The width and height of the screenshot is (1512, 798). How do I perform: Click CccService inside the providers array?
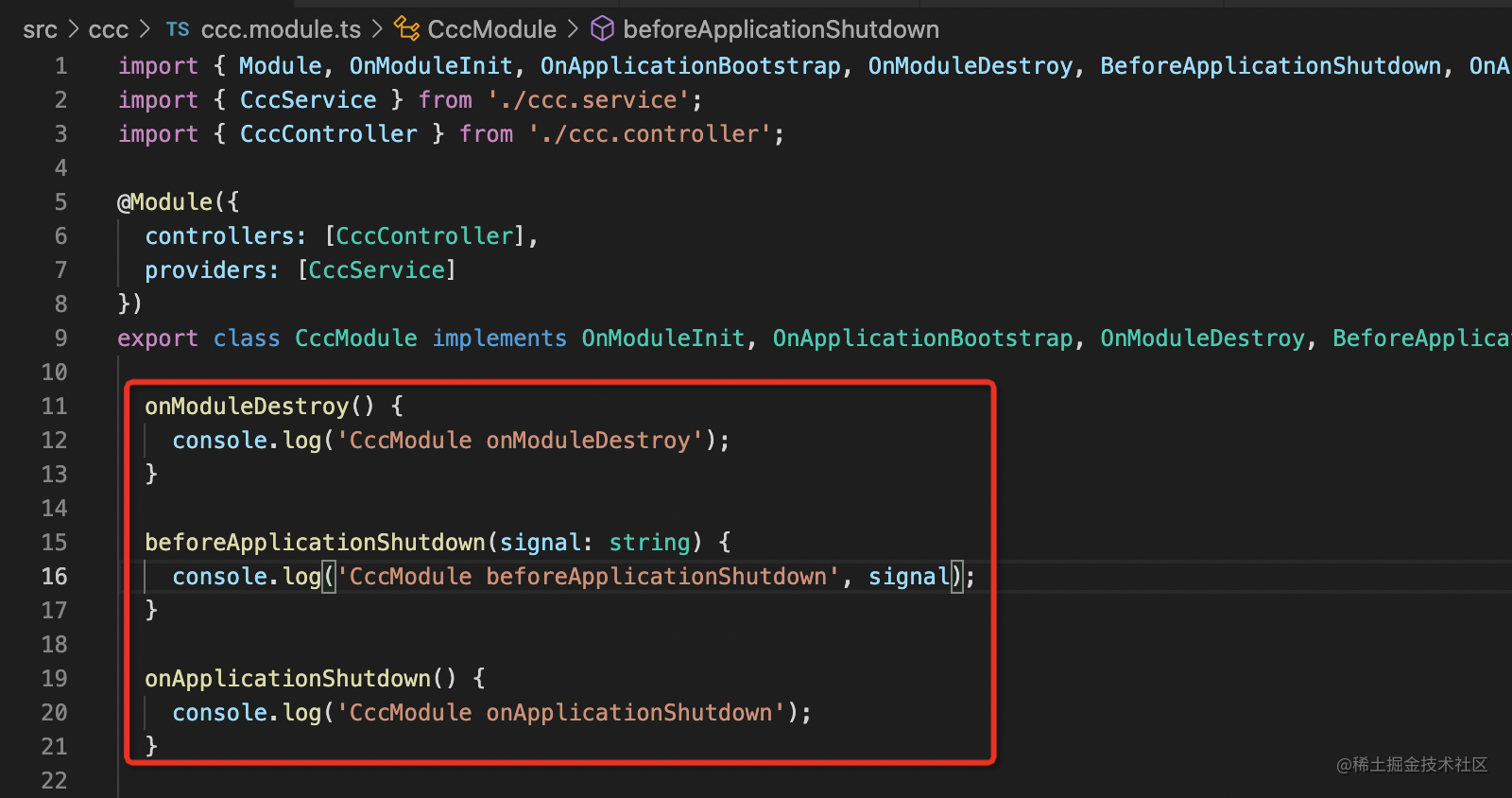[x=377, y=269]
